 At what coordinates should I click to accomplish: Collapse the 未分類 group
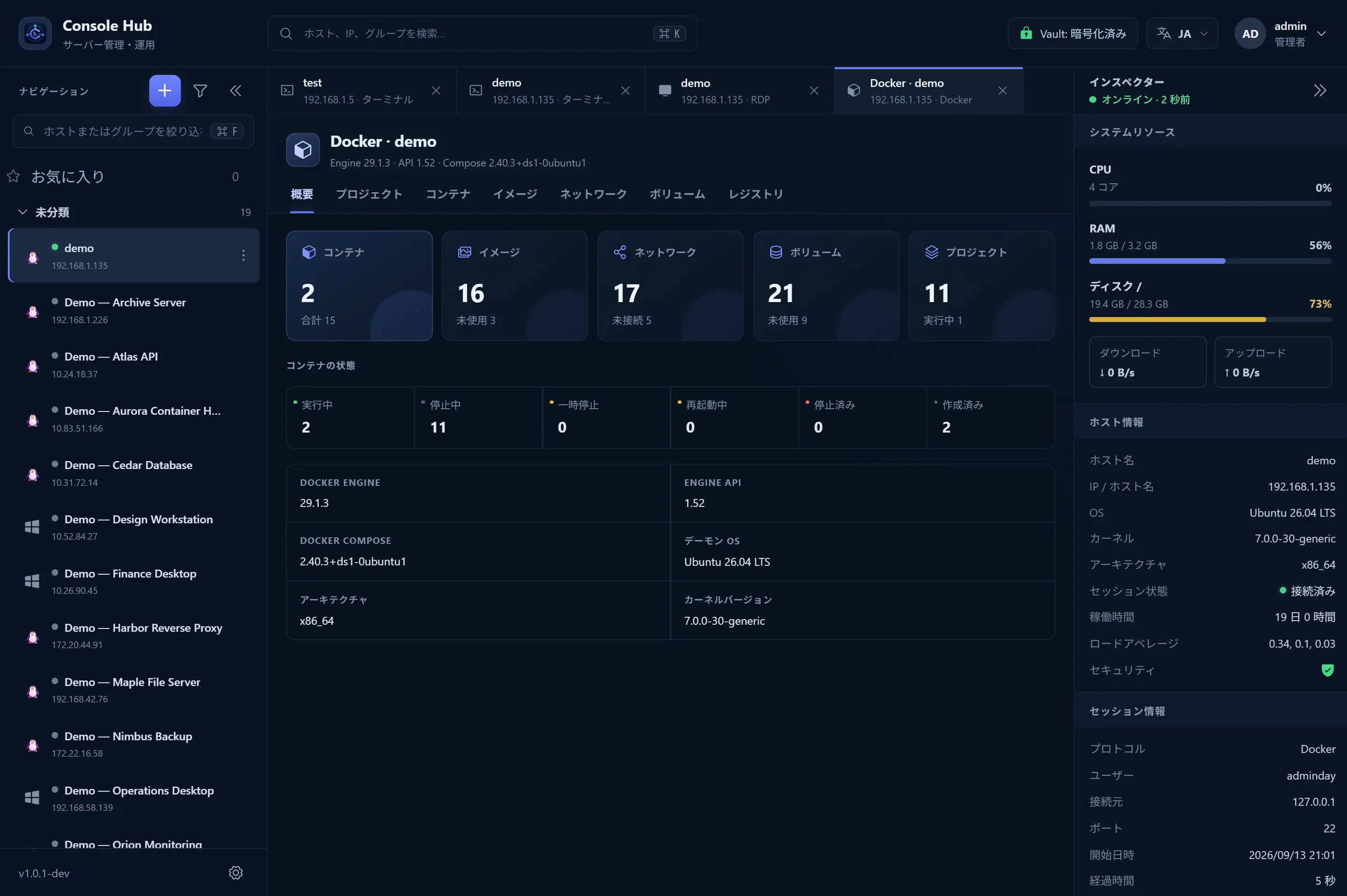point(22,212)
